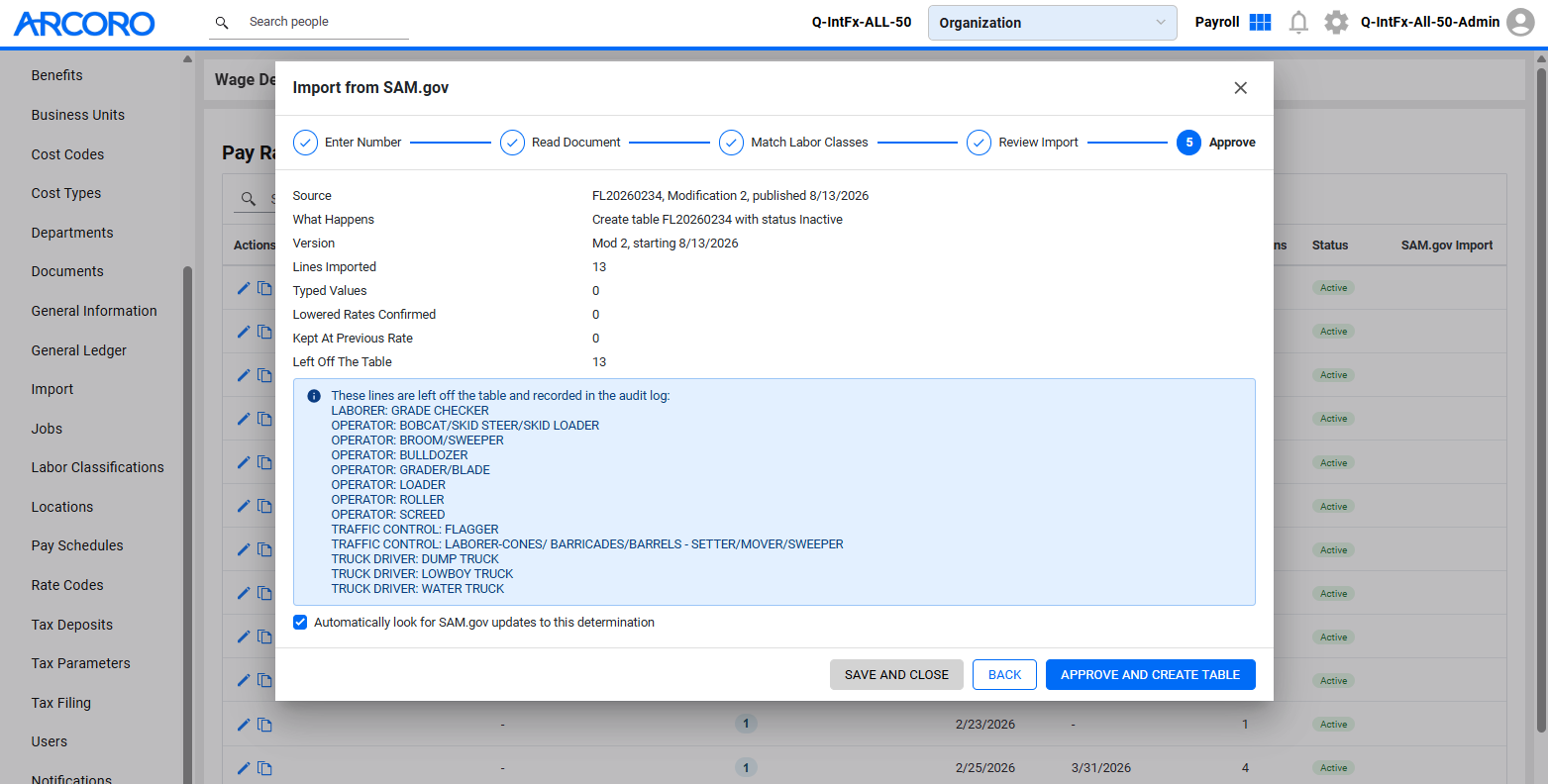
Task: Click the info icon in the left-off lines notice
Action: pyautogui.click(x=314, y=396)
